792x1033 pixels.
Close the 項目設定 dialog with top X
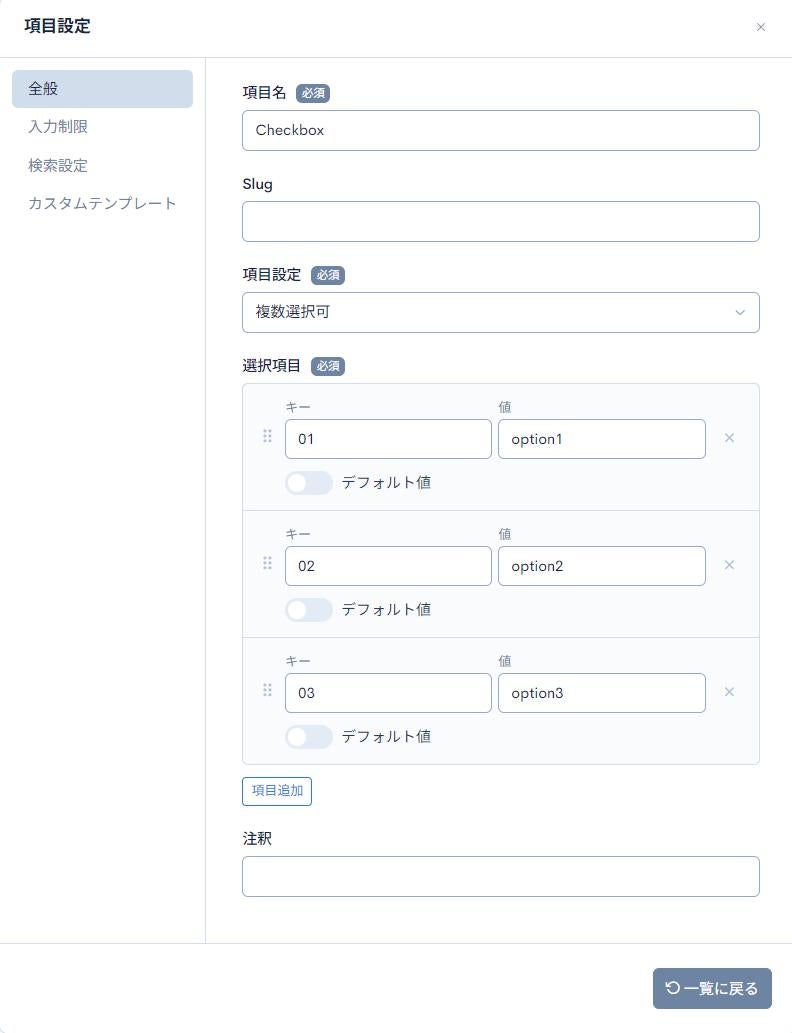point(761,27)
